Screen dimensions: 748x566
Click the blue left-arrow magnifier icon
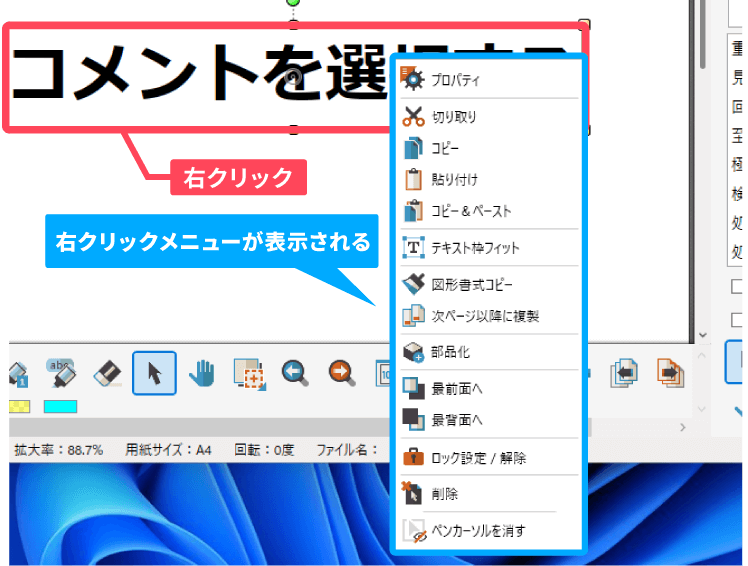click(295, 373)
